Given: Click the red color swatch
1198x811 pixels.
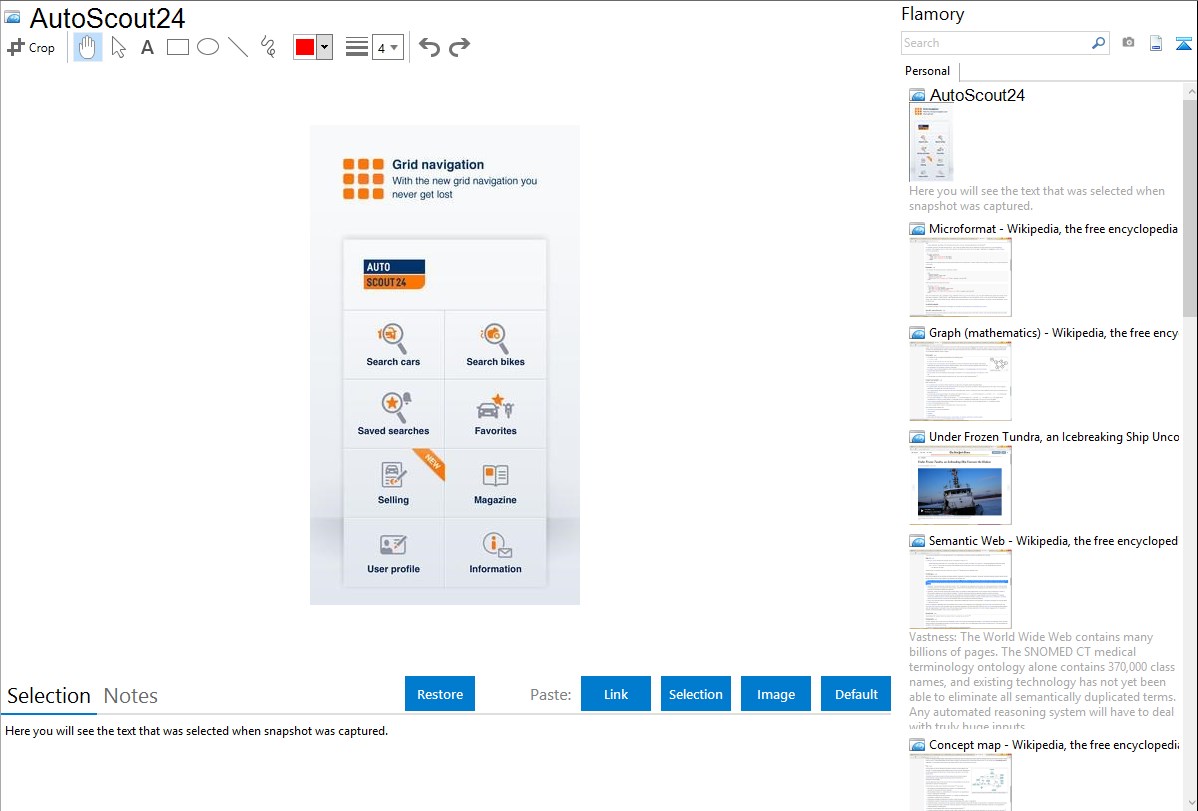Looking at the screenshot, I should 305,47.
